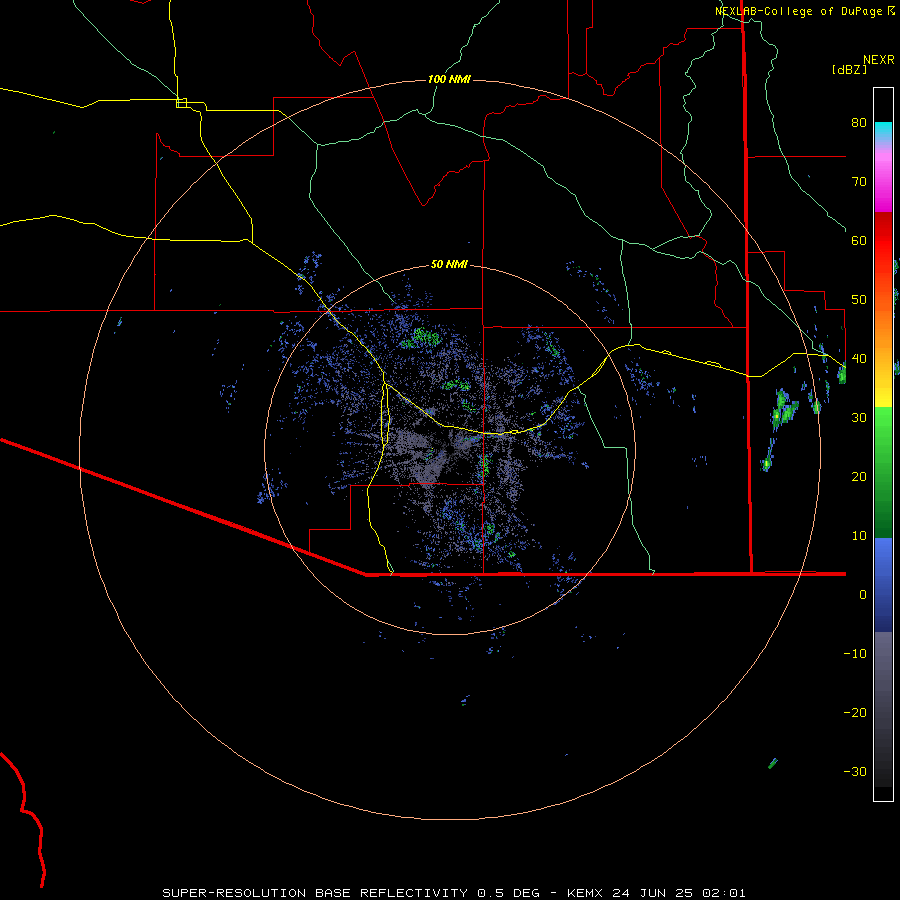Click the 10 dBZ scale value

click(859, 536)
